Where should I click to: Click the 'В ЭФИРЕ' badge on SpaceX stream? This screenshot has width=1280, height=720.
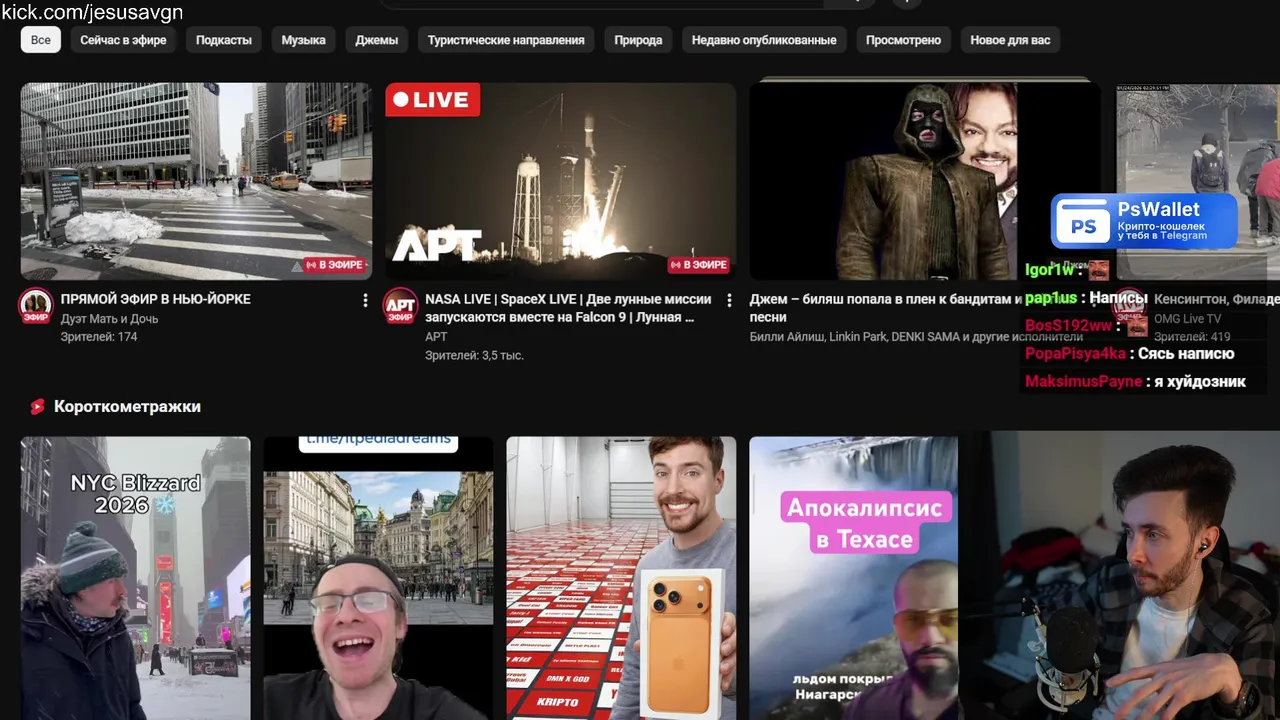click(699, 265)
